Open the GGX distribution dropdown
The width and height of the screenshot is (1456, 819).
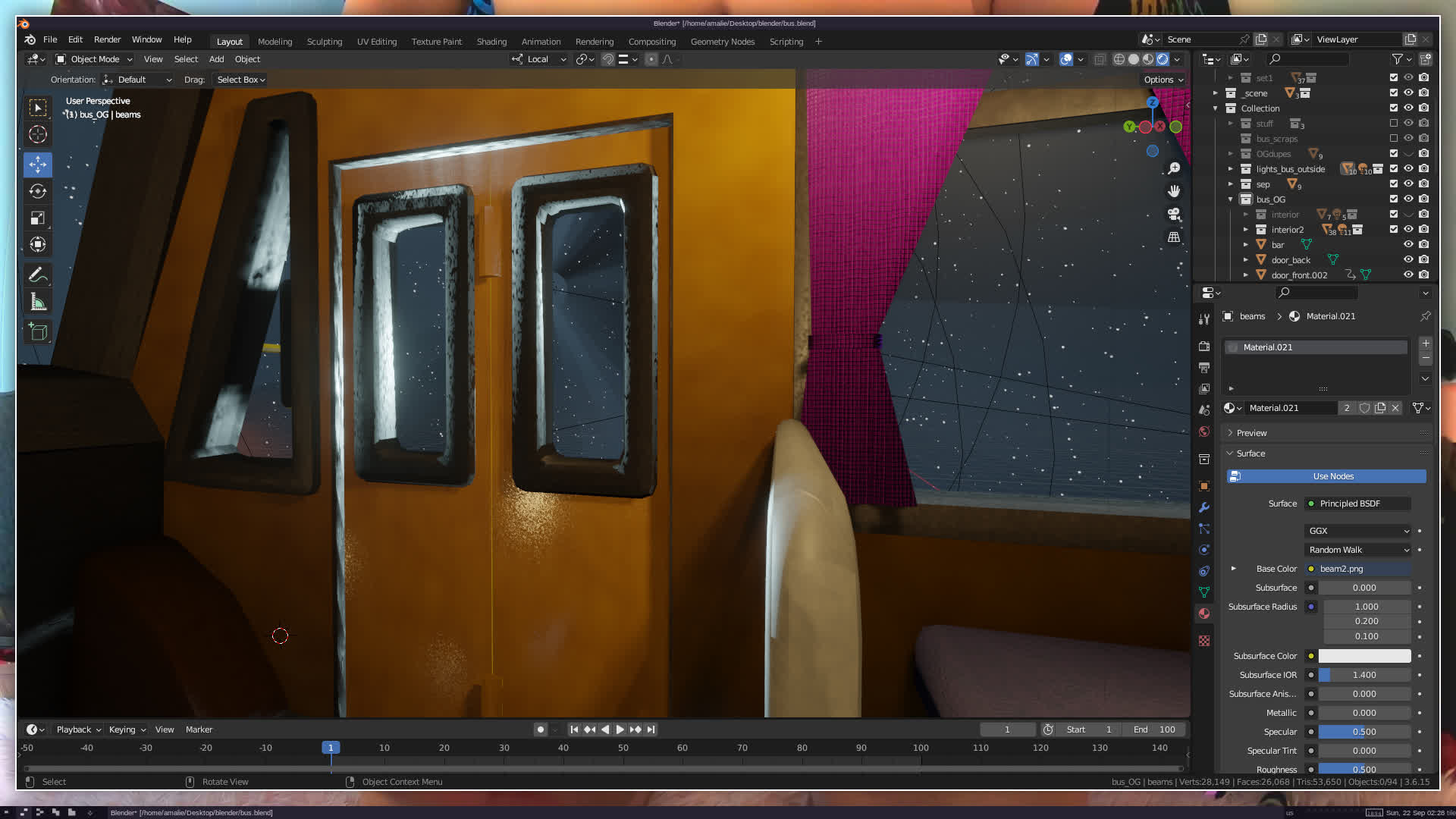1357,531
